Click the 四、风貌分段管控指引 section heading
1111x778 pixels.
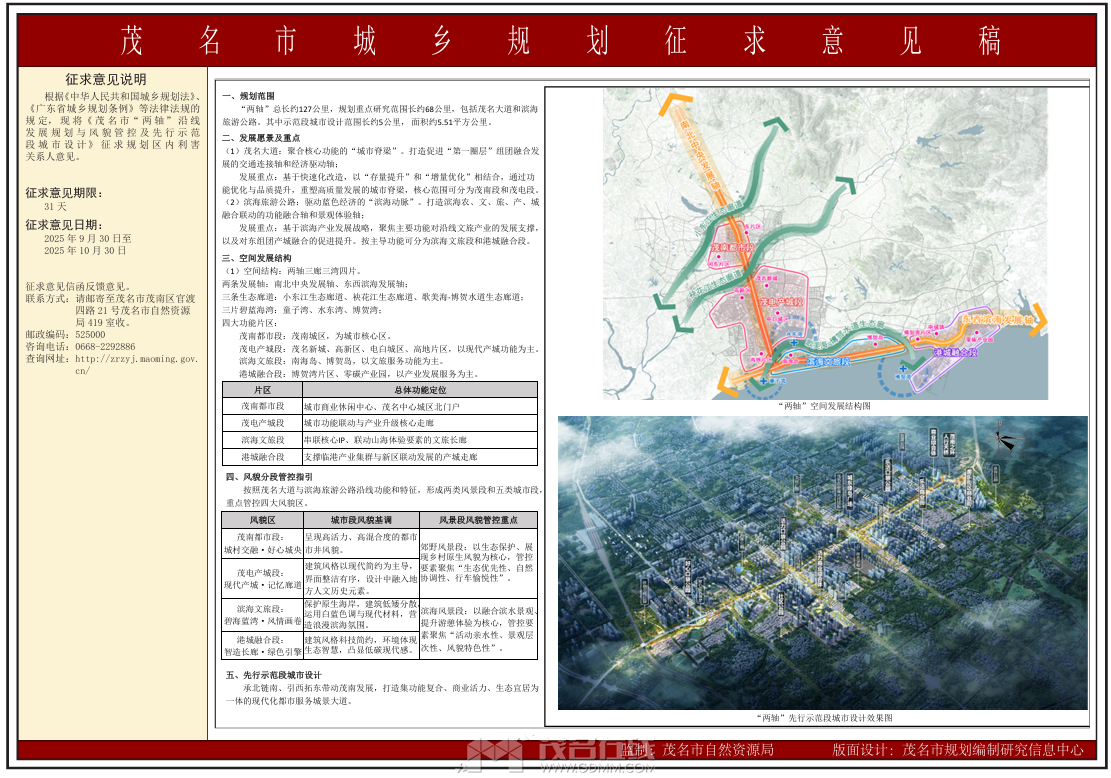pos(269,477)
